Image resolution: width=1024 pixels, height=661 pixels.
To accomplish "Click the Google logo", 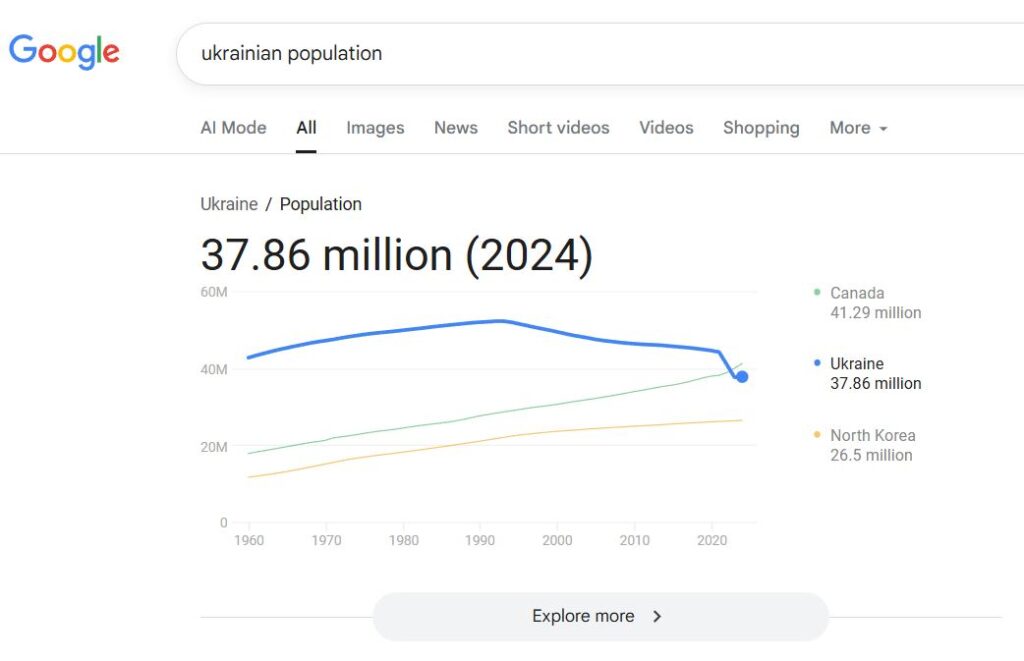I will tap(64, 51).
